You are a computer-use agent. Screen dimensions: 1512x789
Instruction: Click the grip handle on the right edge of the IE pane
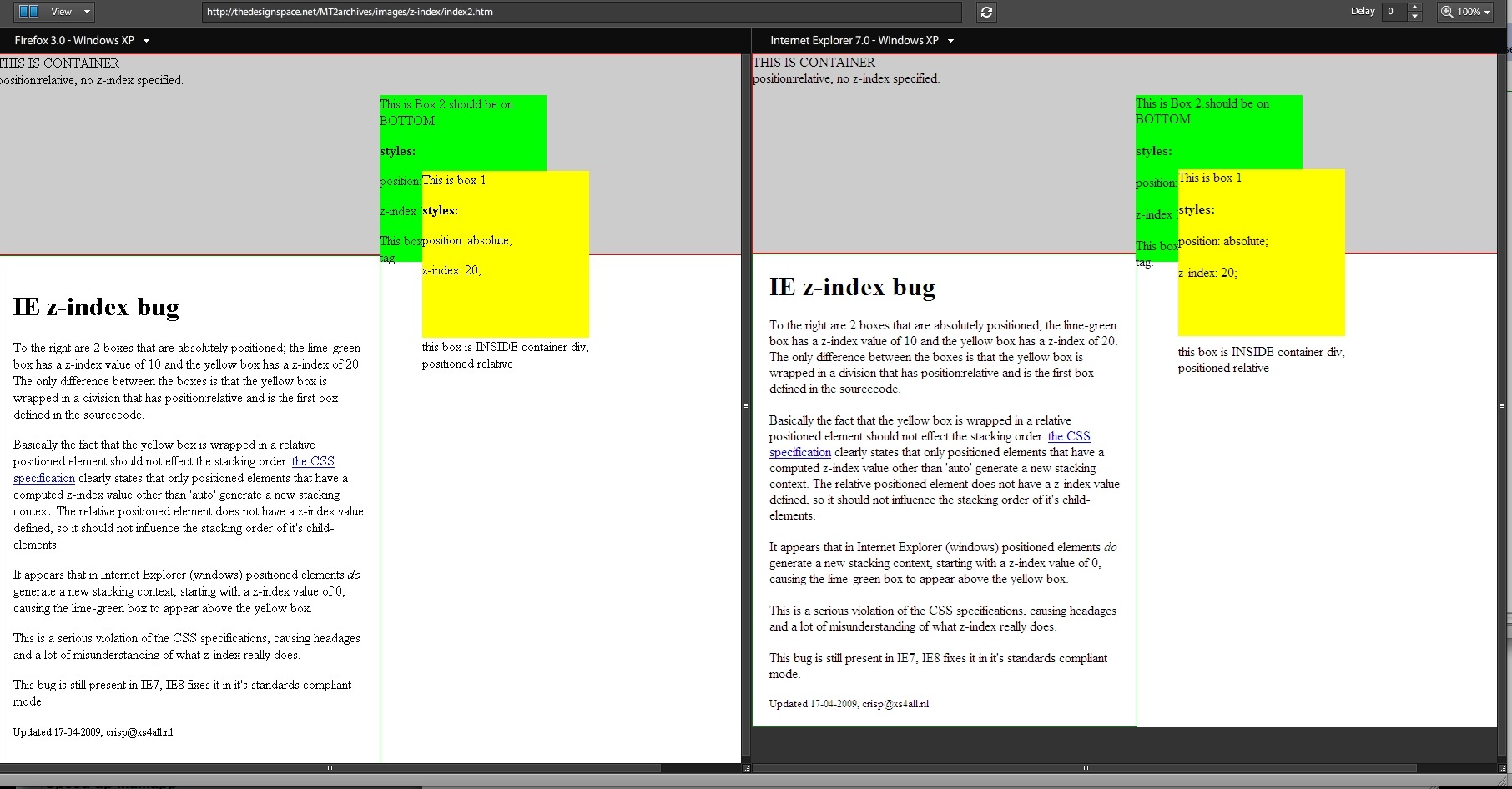pos(1502,406)
